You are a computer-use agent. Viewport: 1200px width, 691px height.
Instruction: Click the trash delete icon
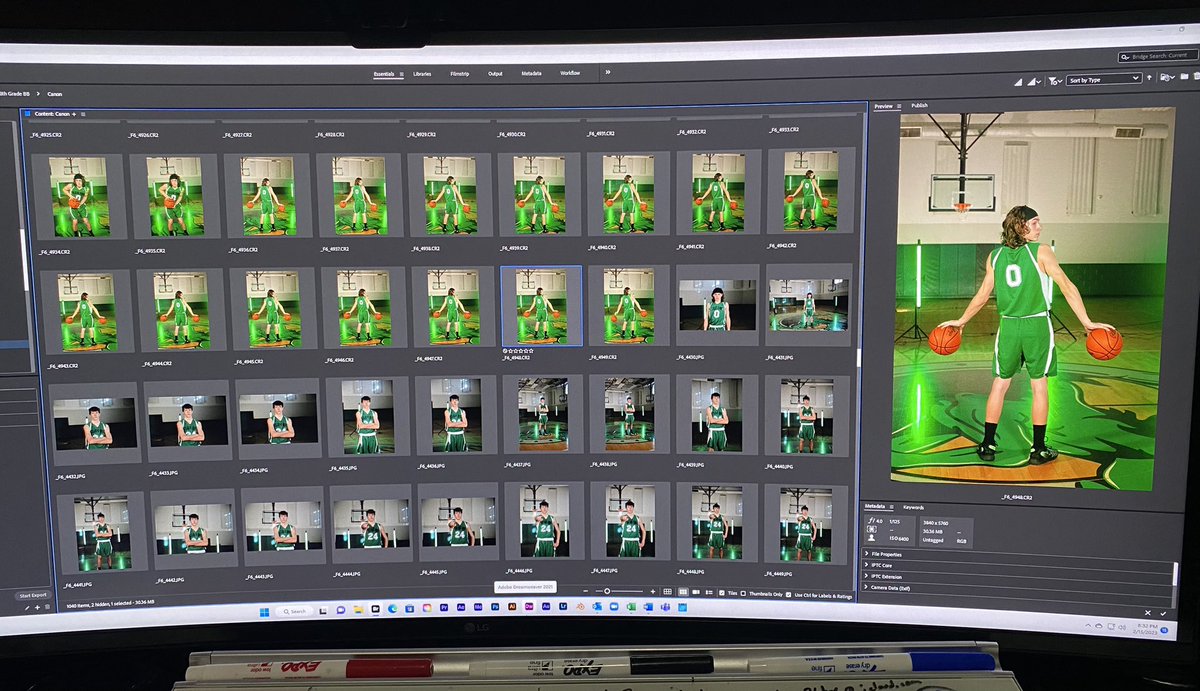1196,76
